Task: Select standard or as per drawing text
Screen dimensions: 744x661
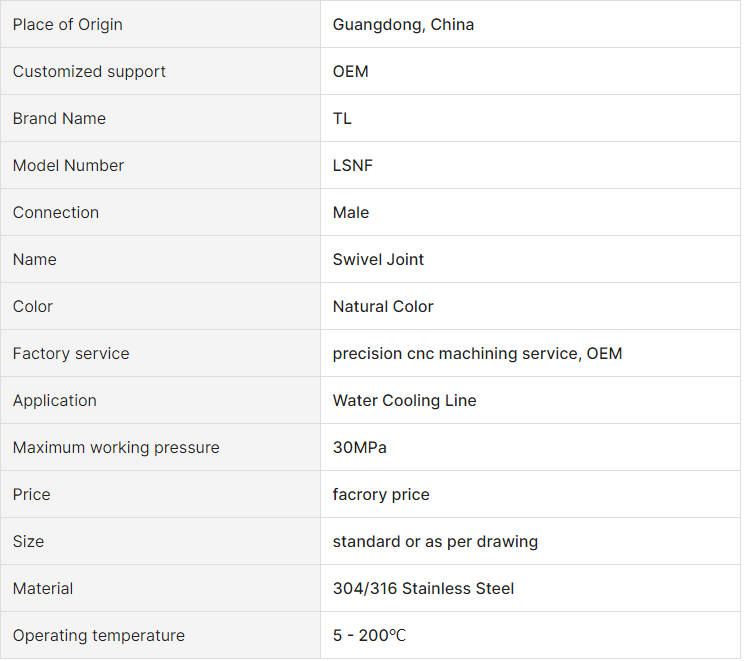Action: click(x=436, y=541)
